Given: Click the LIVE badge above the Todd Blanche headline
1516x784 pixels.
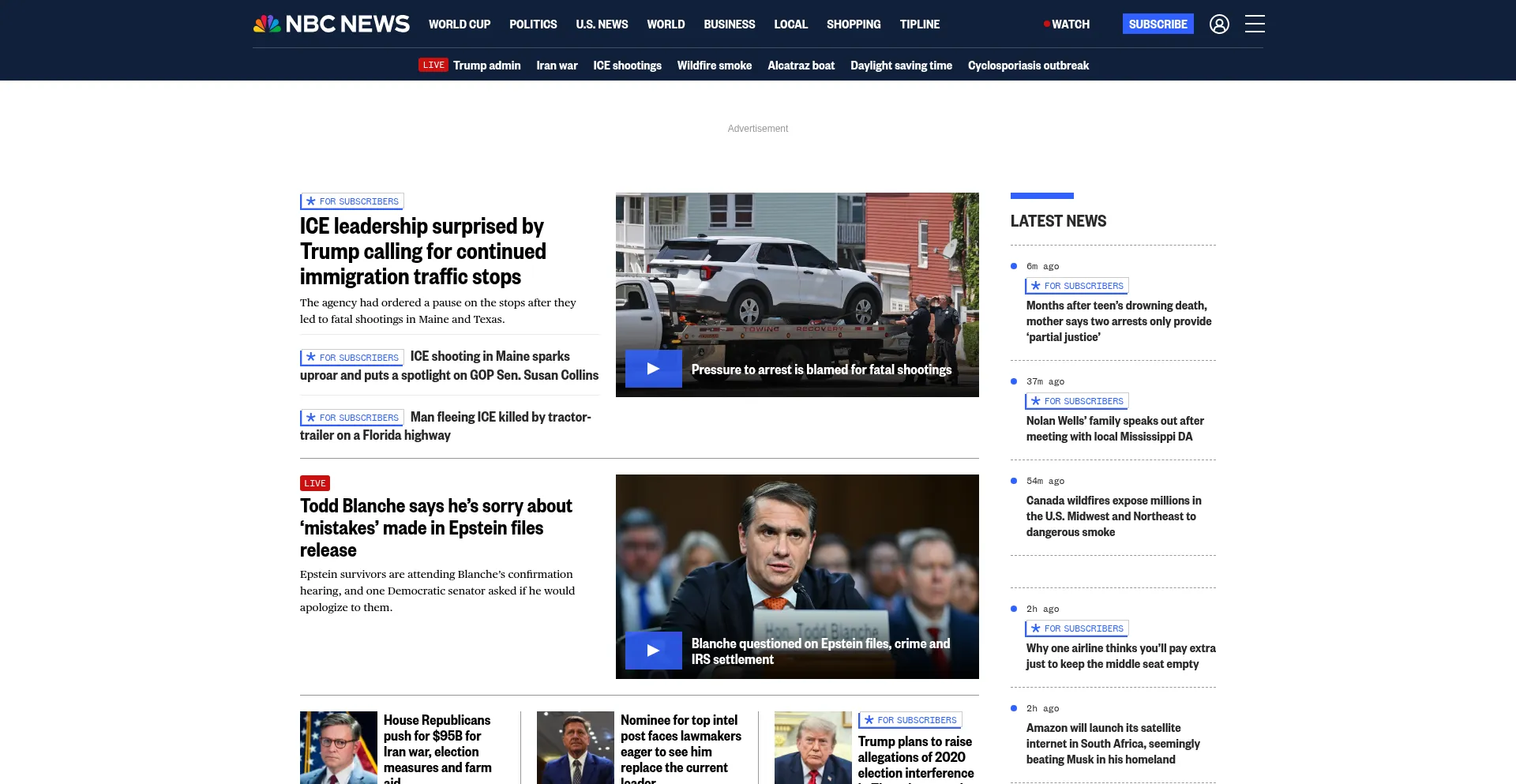Looking at the screenshot, I should point(315,483).
